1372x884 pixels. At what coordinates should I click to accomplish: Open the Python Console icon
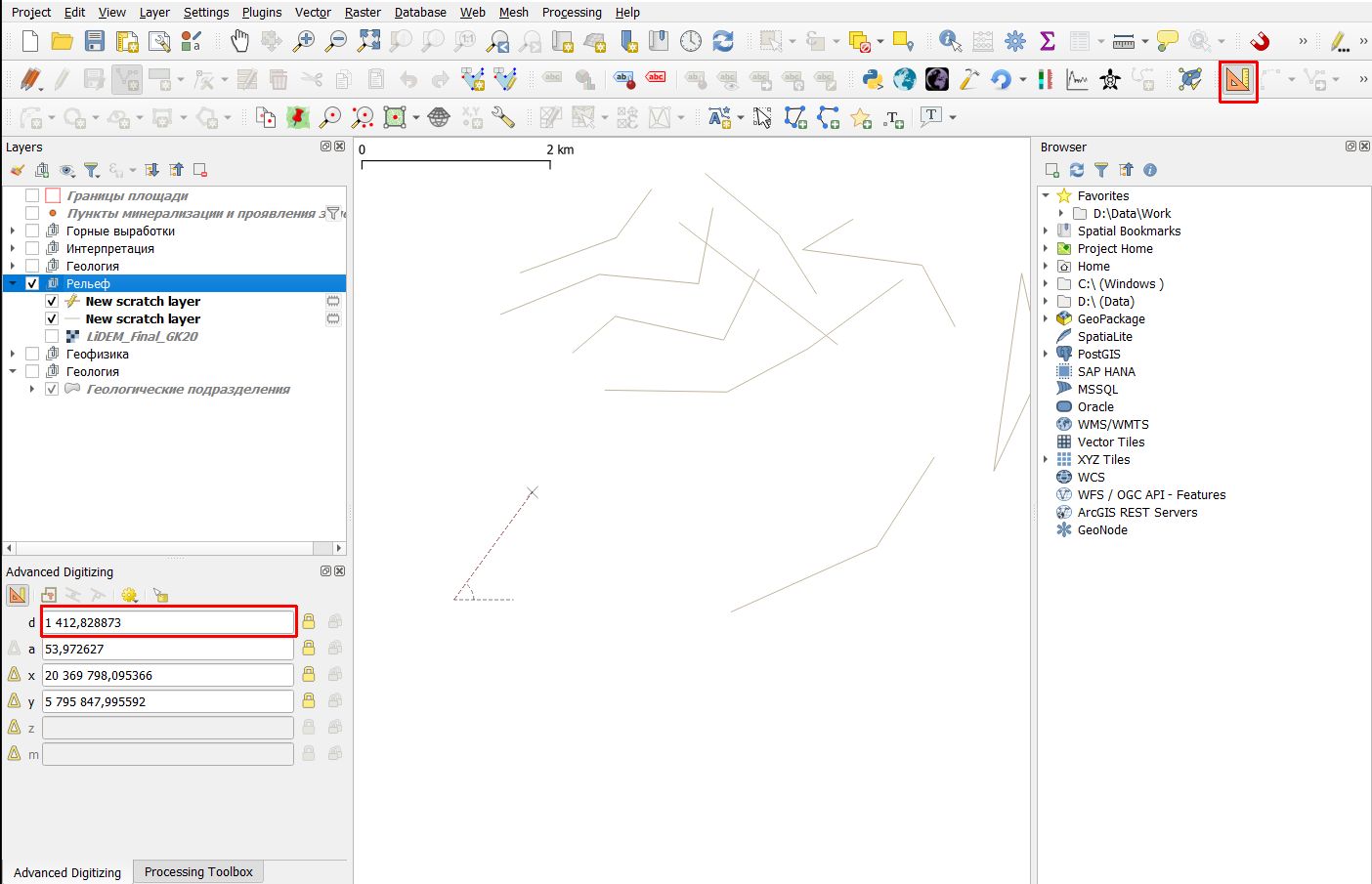pyautogui.click(x=873, y=79)
